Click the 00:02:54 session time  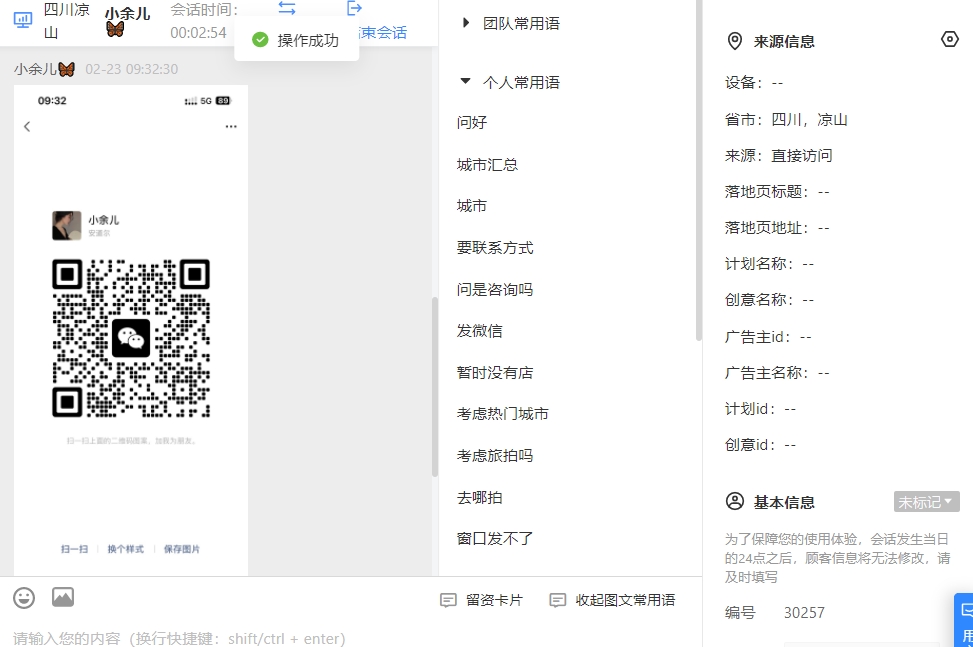[x=199, y=32]
